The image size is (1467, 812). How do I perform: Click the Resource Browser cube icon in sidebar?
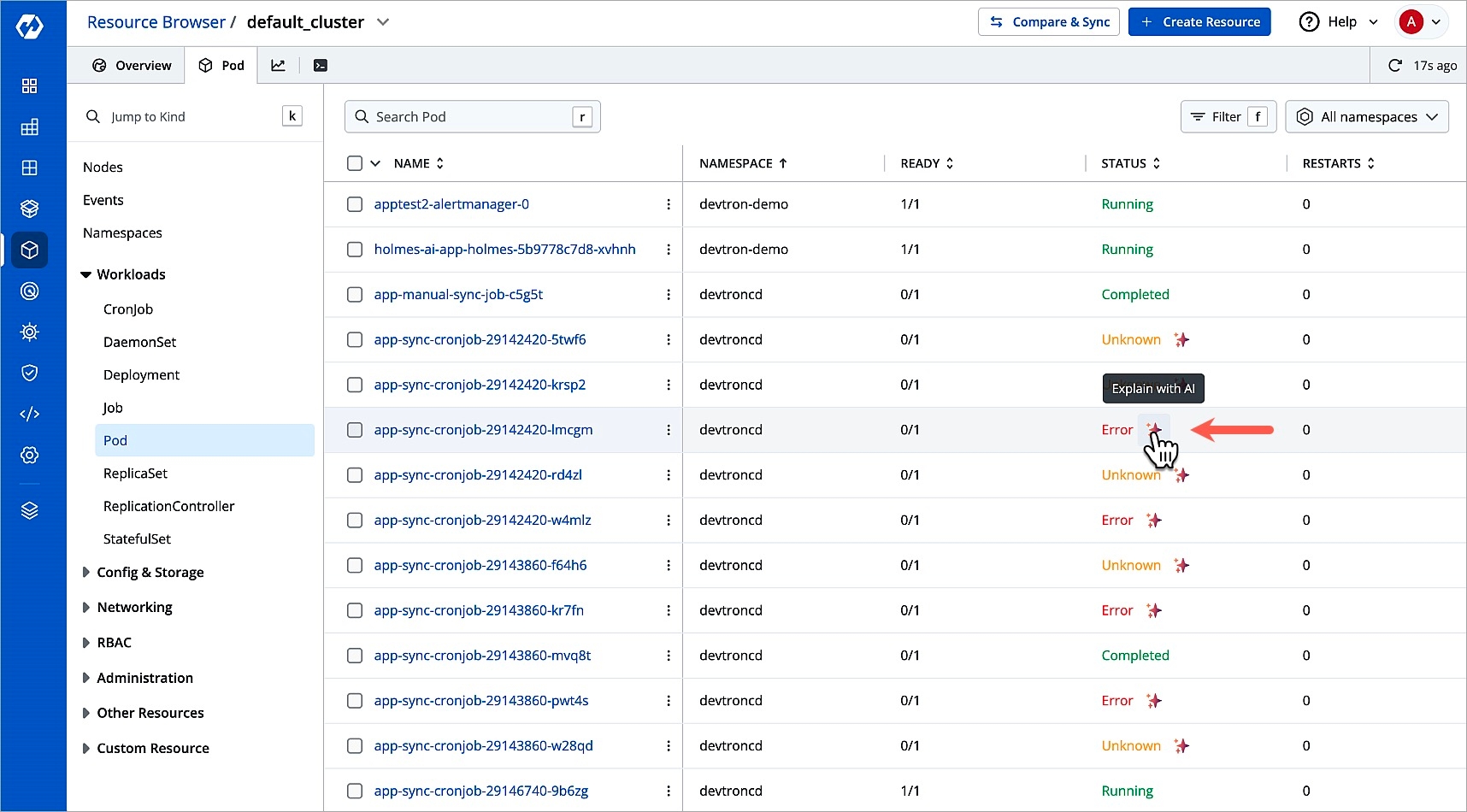30,250
